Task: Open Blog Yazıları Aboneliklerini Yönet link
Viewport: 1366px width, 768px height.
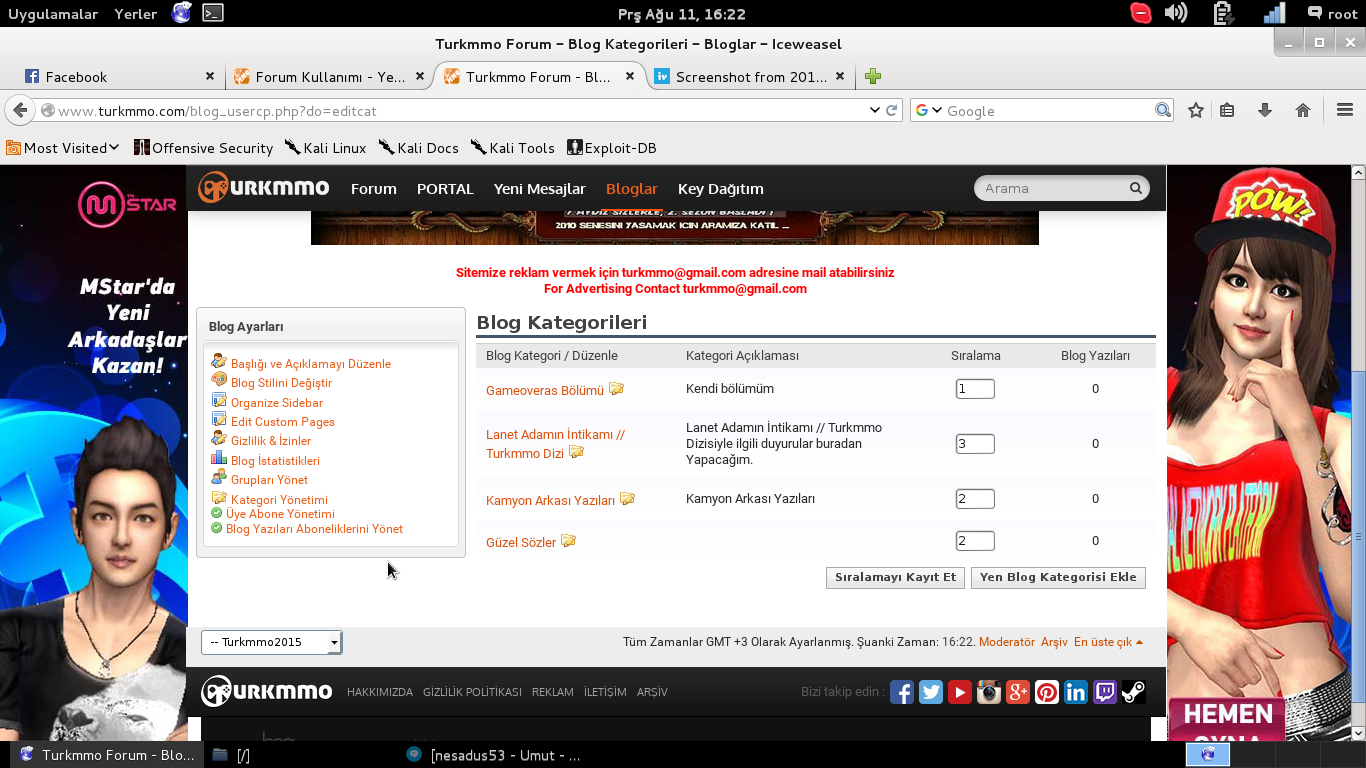Action: pyautogui.click(x=314, y=529)
